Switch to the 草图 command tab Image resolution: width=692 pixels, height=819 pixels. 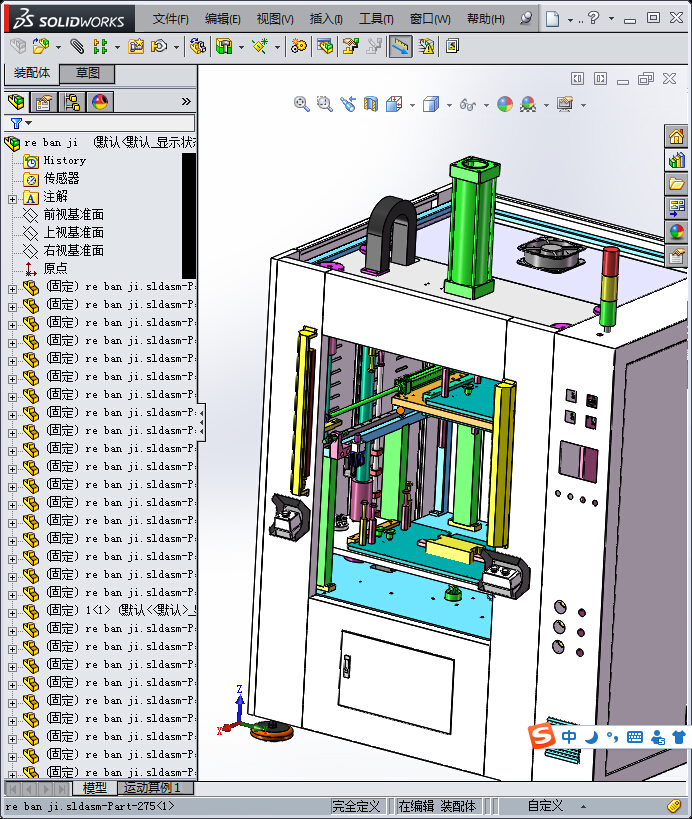pyautogui.click(x=87, y=73)
